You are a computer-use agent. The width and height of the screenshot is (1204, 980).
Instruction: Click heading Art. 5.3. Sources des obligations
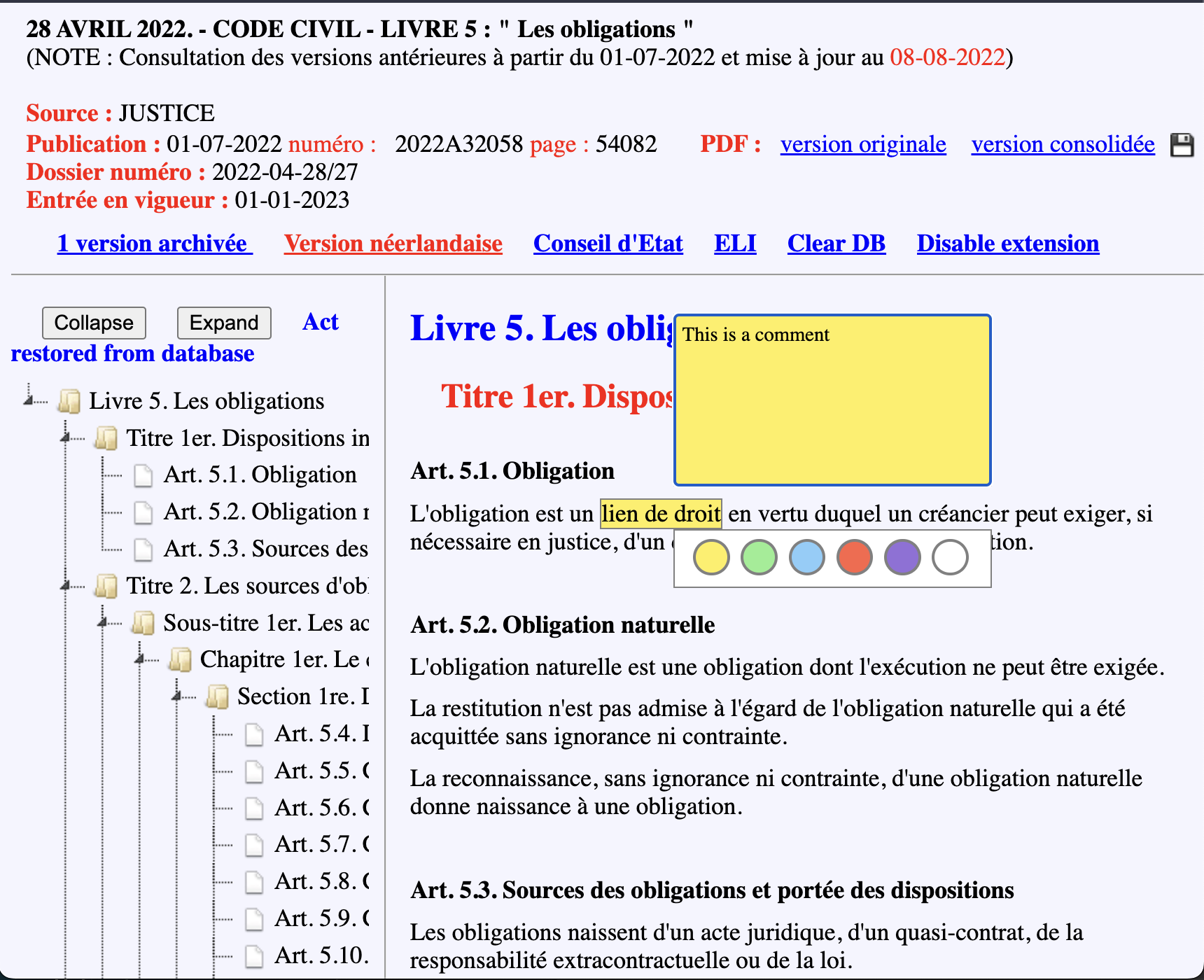point(713,890)
